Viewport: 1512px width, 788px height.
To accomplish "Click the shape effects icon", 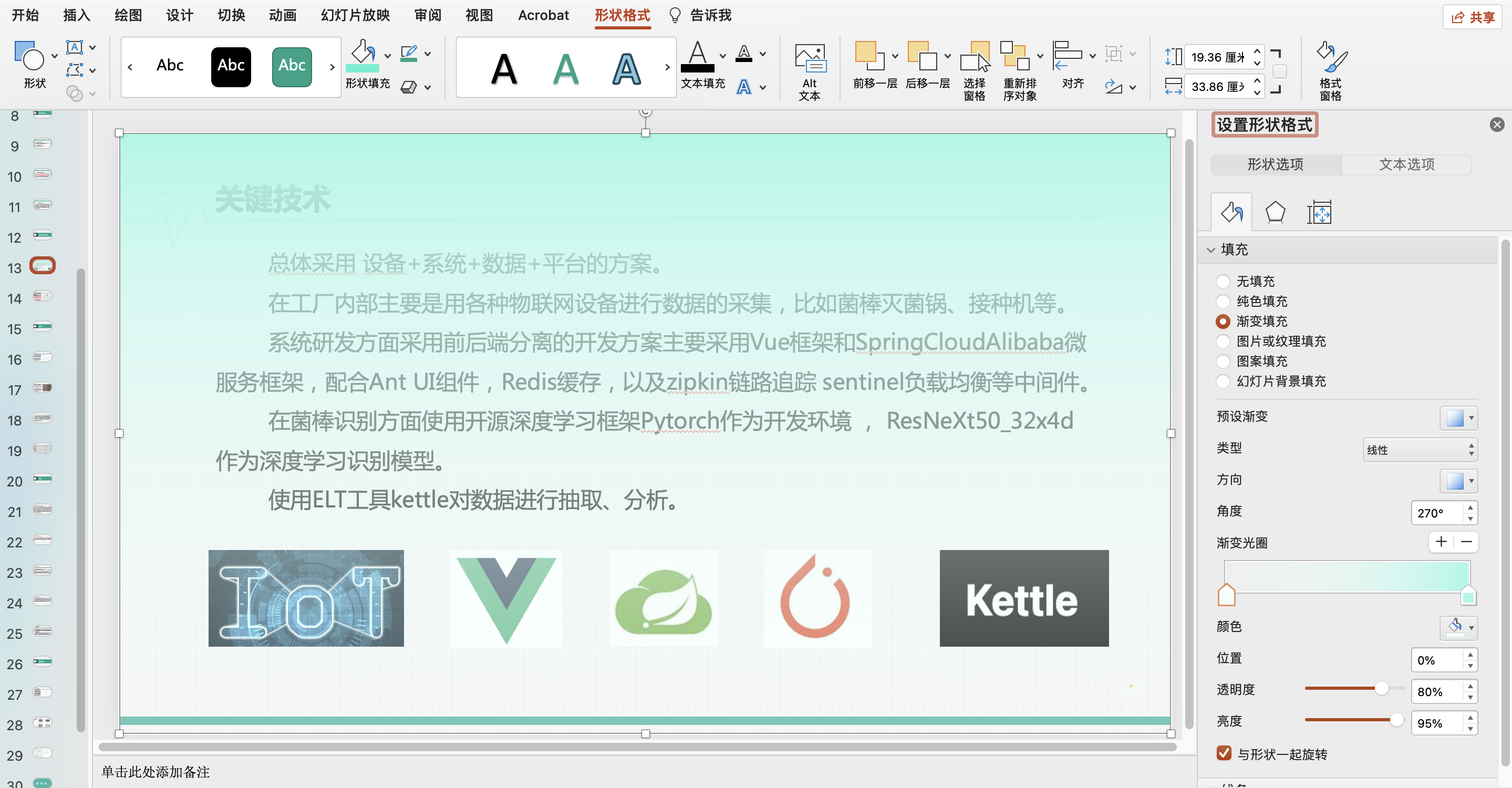I will click(x=409, y=87).
